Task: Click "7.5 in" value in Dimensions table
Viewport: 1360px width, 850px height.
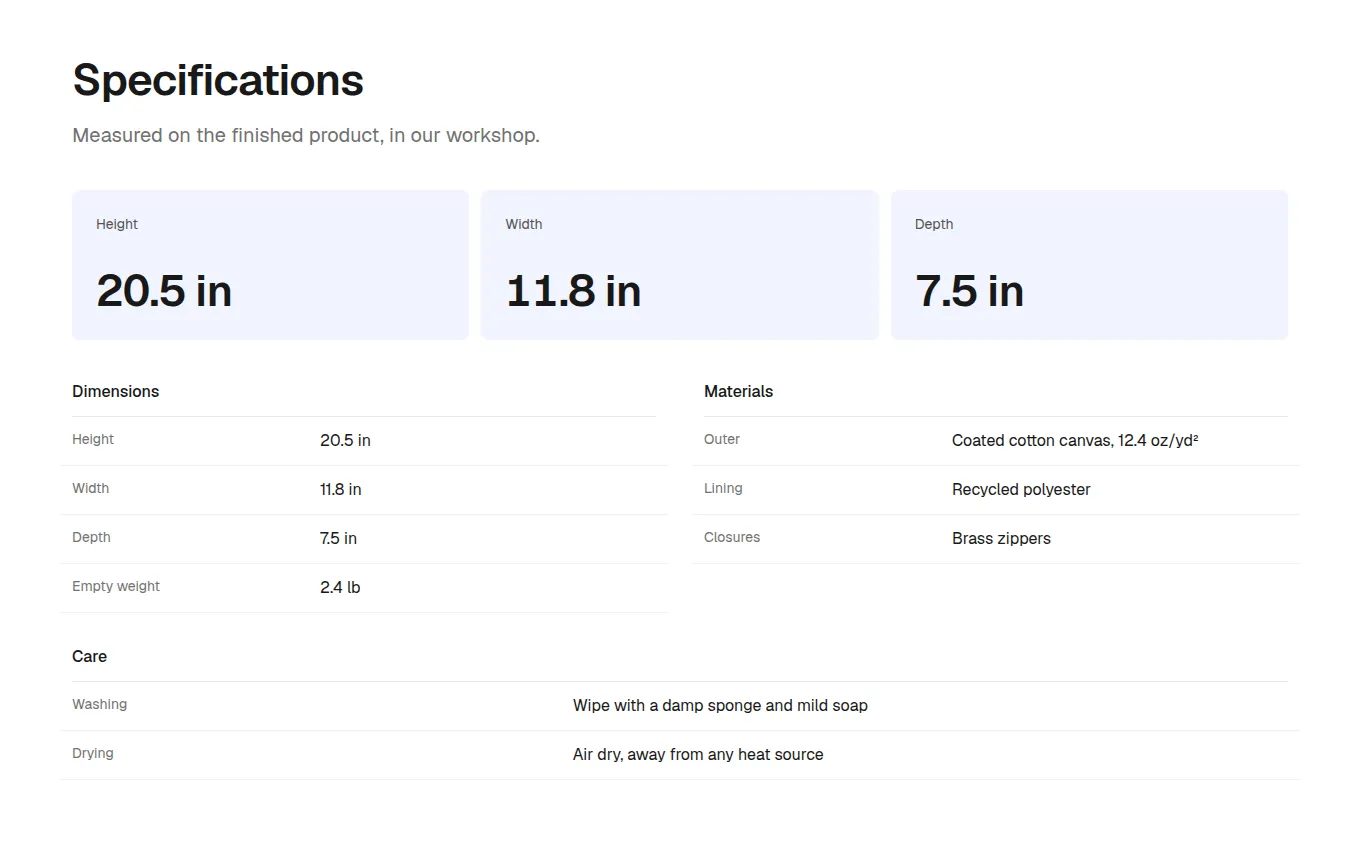Action: [x=338, y=538]
